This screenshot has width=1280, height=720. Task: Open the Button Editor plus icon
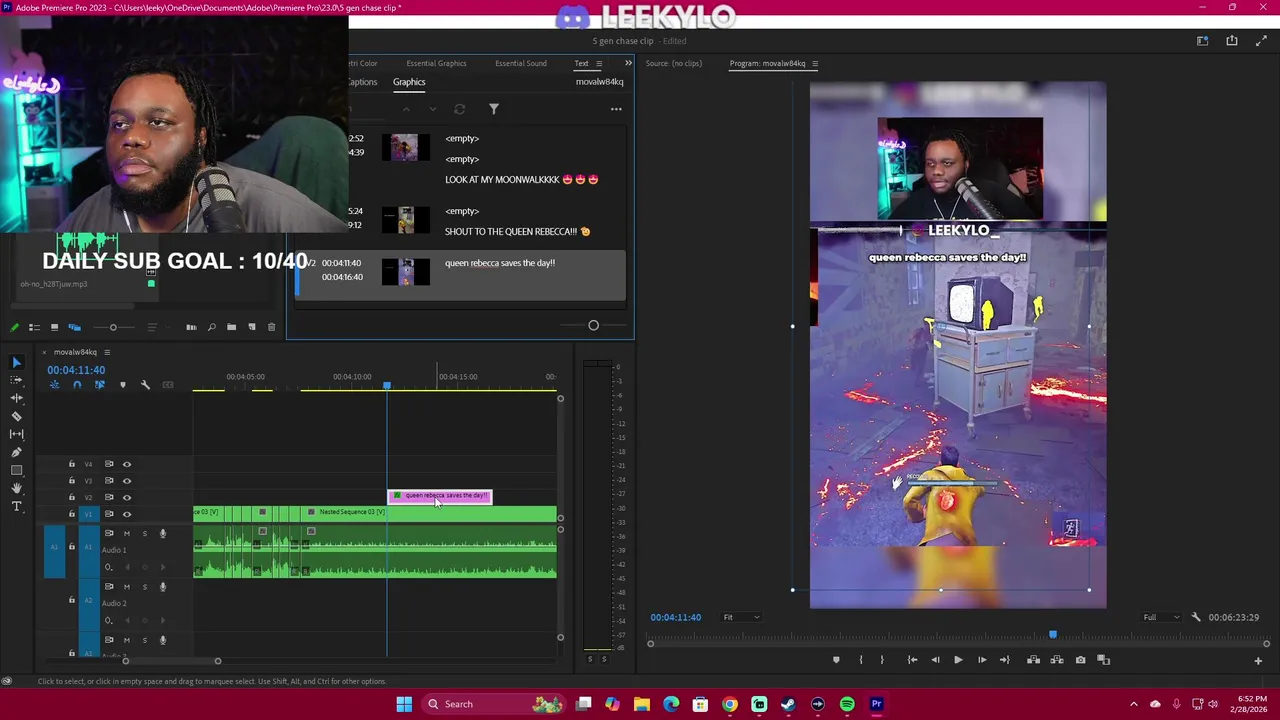pyautogui.click(x=1258, y=660)
